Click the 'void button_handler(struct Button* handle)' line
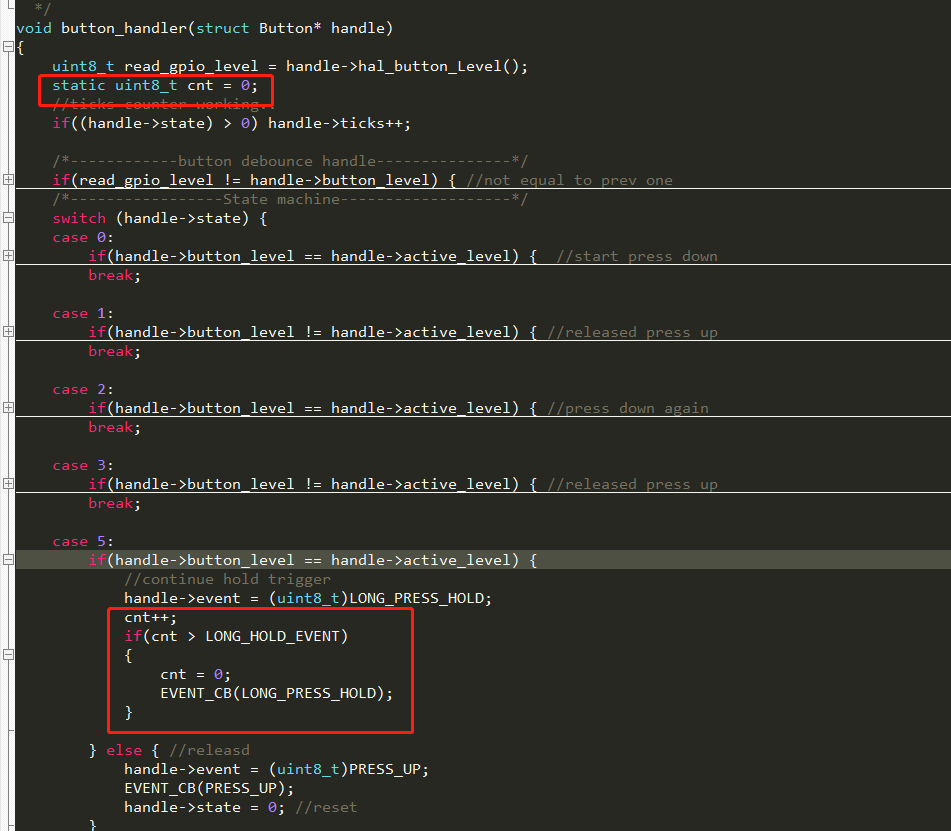 click(204, 28)
